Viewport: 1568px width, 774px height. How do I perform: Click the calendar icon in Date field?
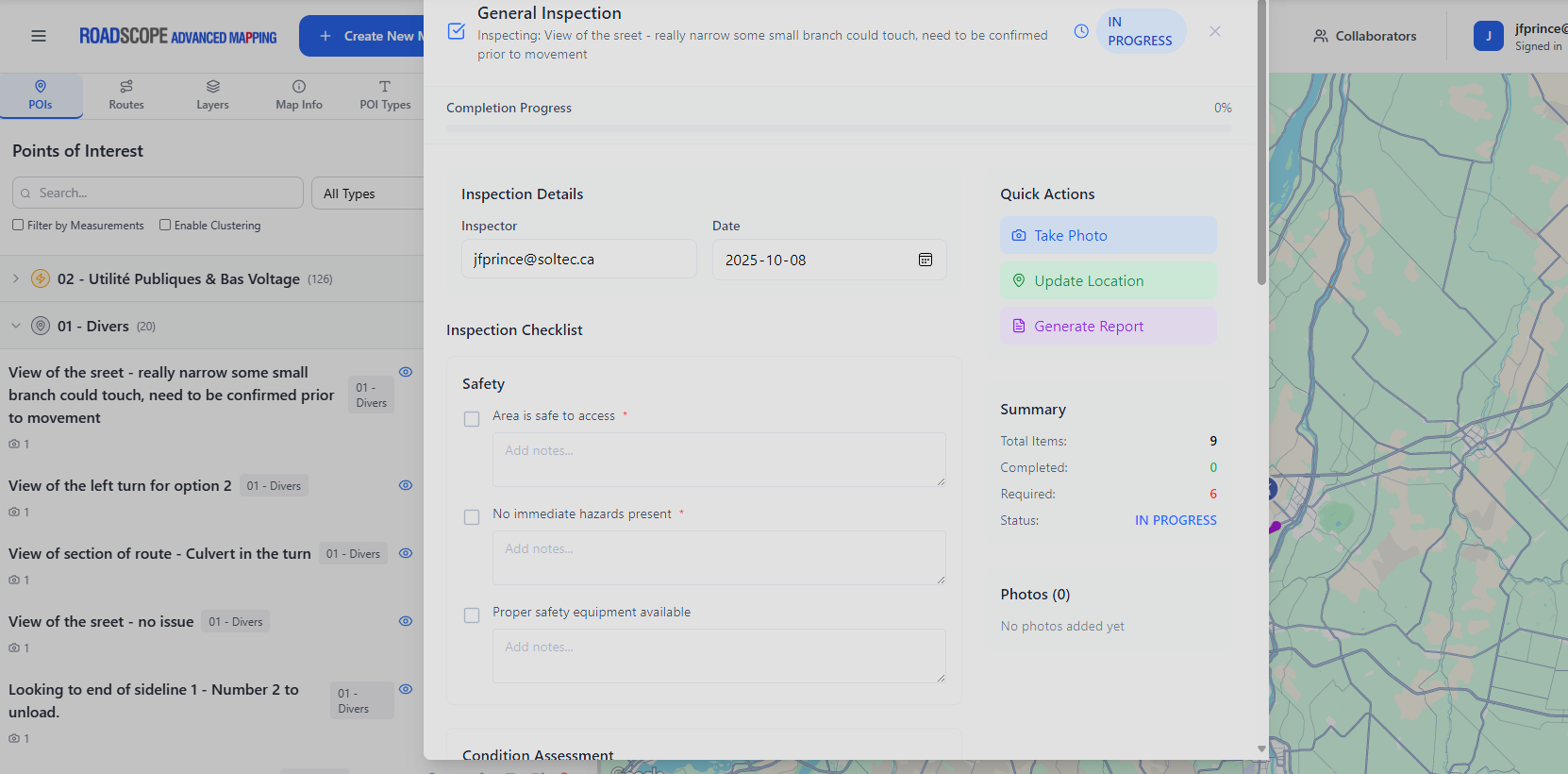coord(925,260)
